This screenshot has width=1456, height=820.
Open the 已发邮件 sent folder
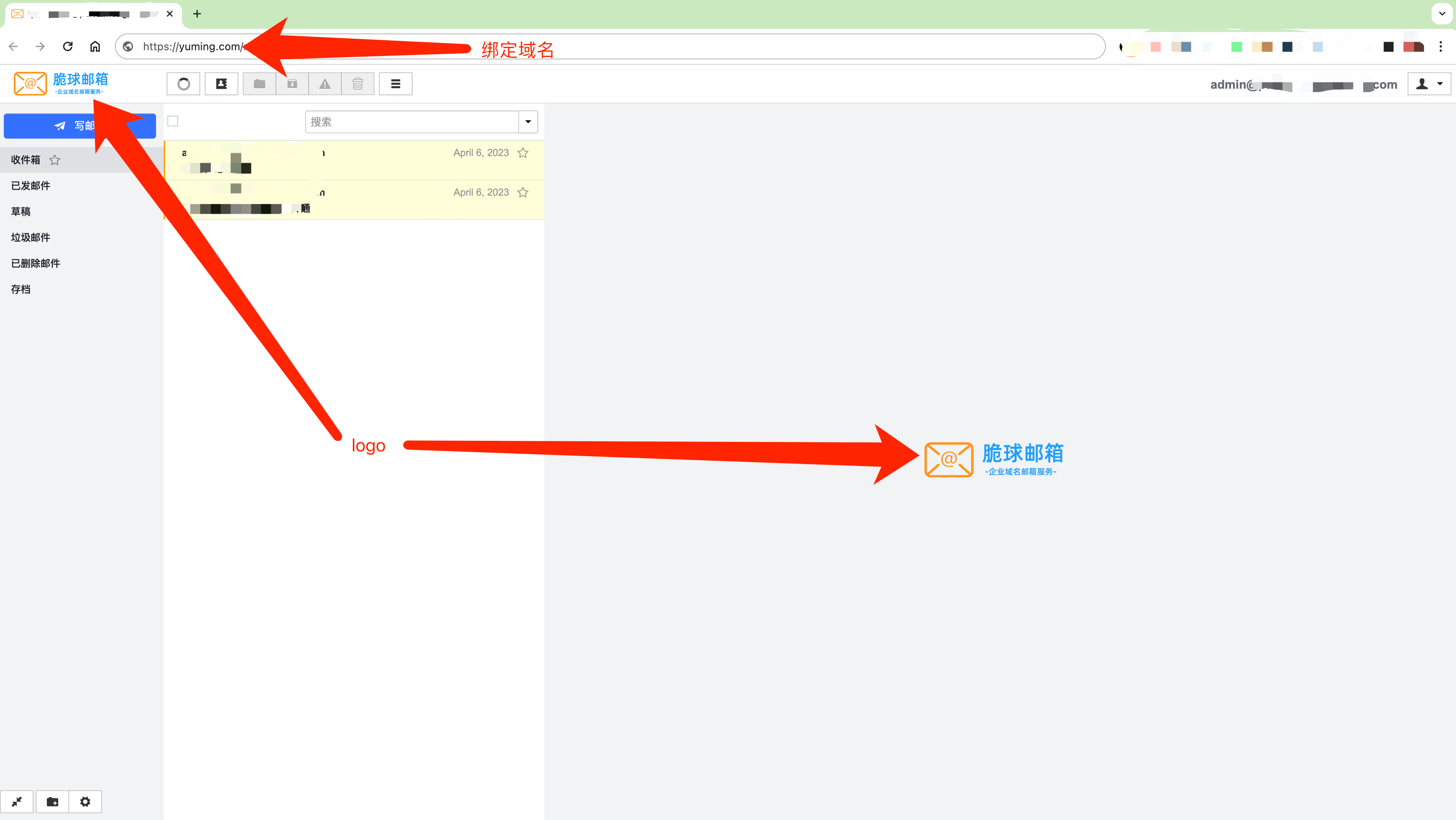pos(30,185)
